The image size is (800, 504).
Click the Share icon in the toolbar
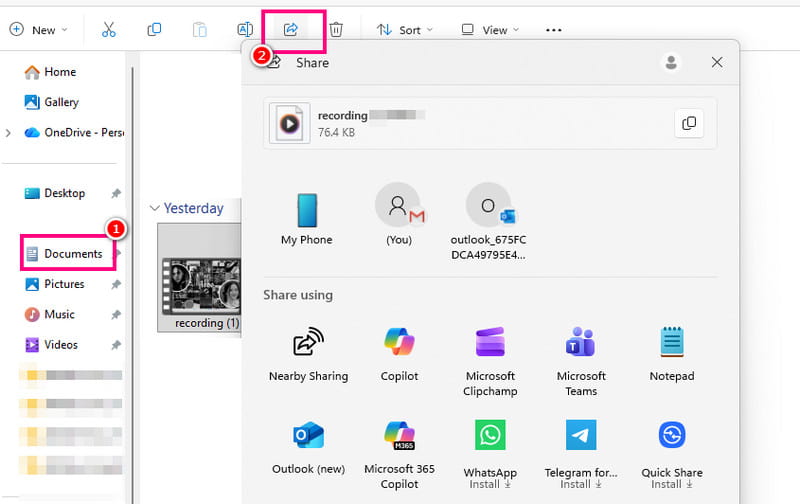pyautogui.click(x=291, y=30)
